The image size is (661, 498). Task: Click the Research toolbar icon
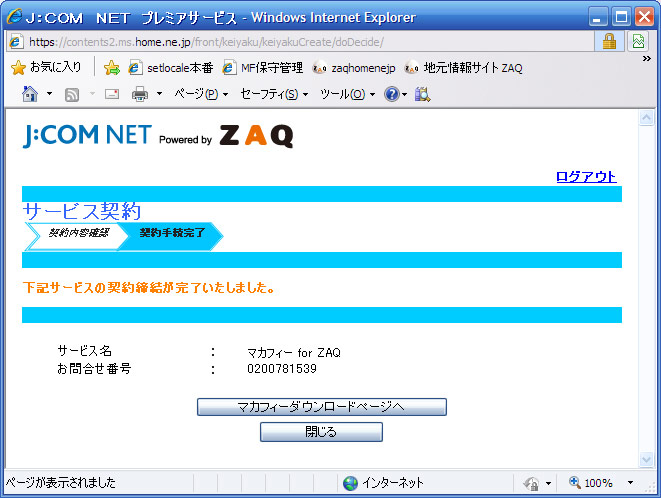[x=422, y=94]
